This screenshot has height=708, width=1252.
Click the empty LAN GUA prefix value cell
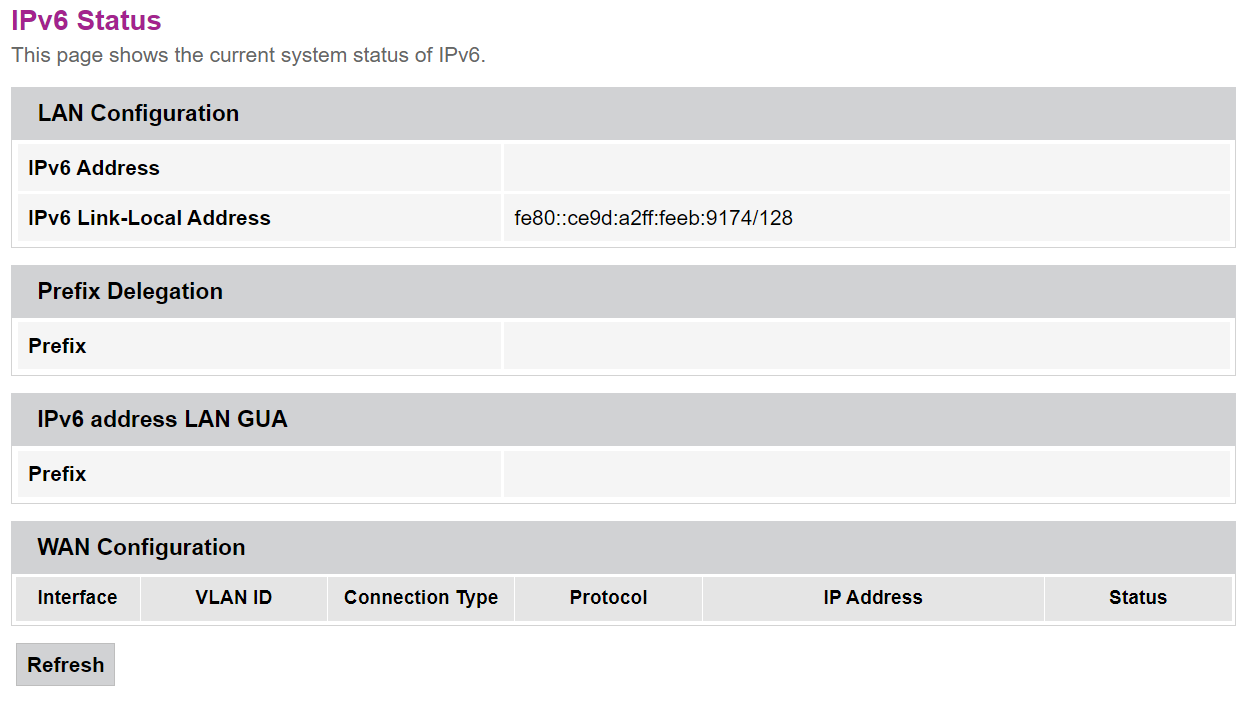[x=866, y=474]
